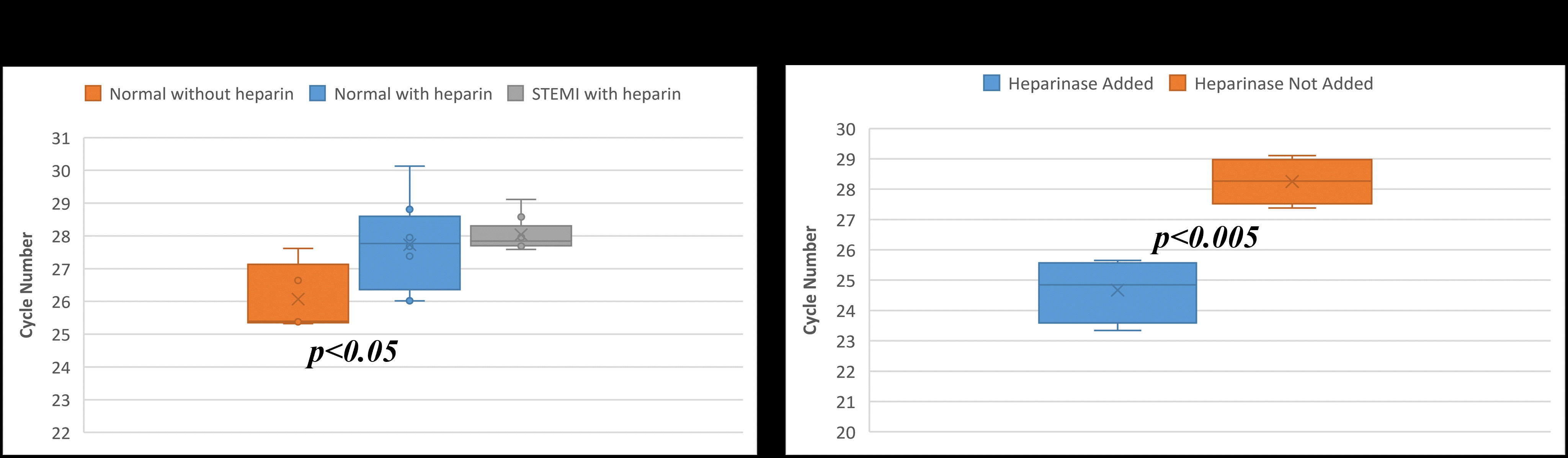Click the gray "STEMI with heparin" legend swatch

click(515, 93)
